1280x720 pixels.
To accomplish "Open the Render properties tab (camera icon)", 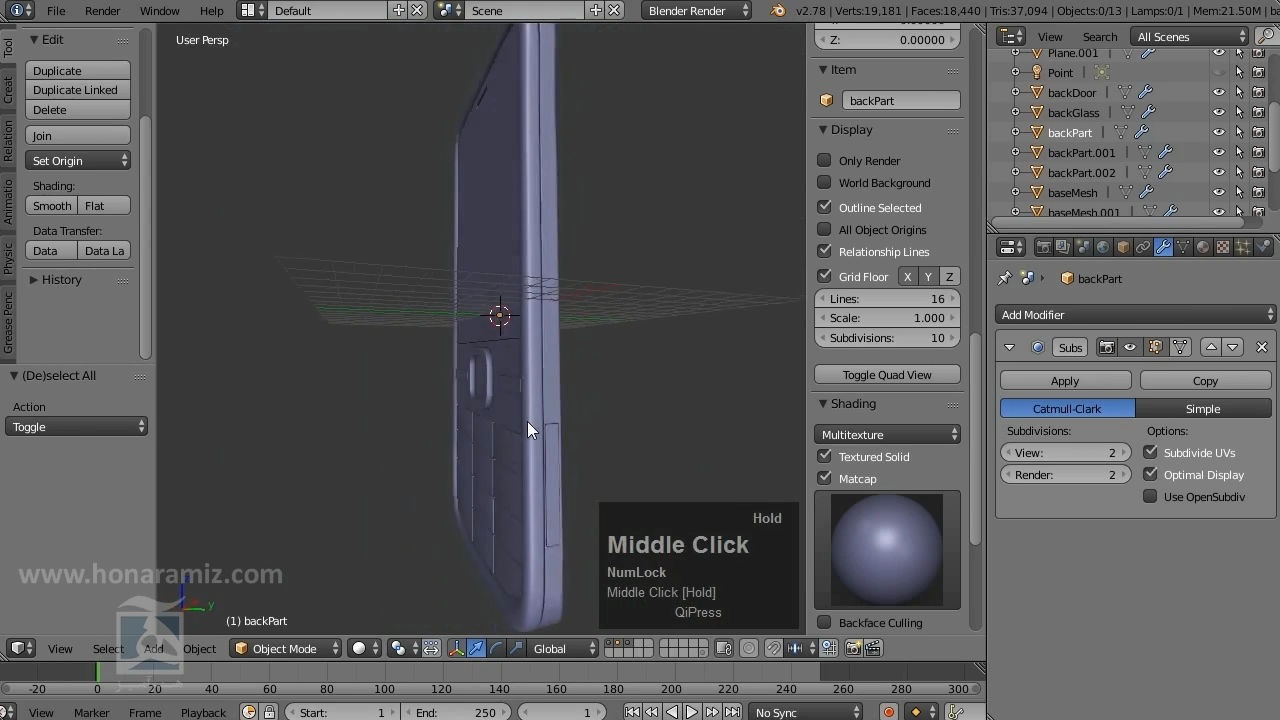I will click(1043, 247).
